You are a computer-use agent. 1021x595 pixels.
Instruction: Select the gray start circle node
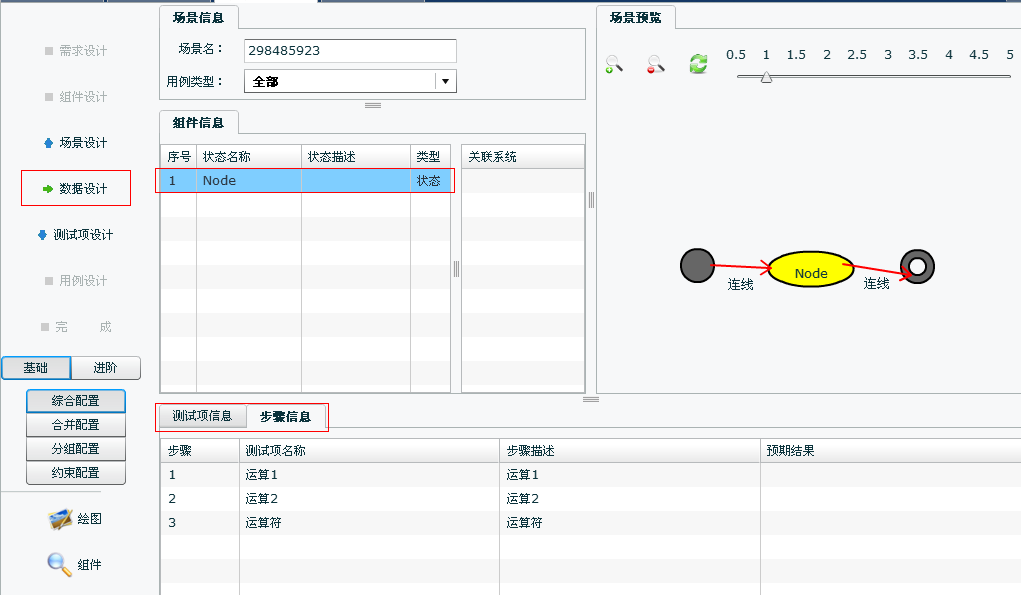coord(697,265)
